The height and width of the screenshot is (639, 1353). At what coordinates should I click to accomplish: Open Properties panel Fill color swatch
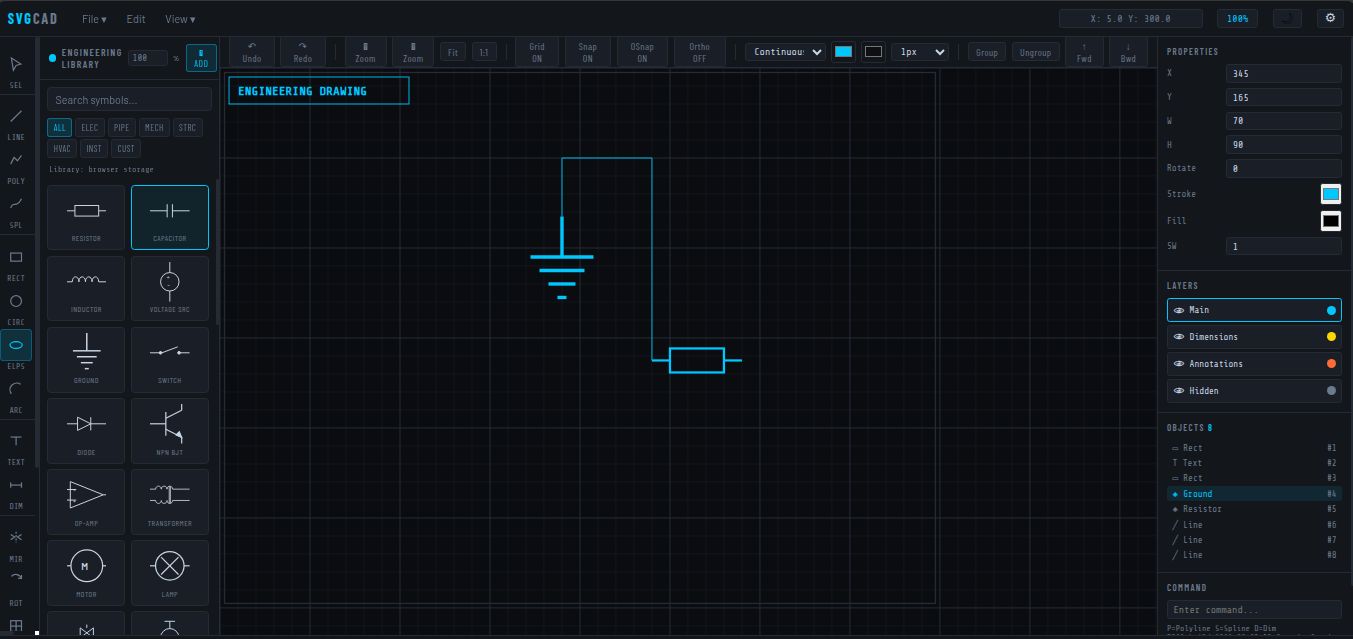1331,221
